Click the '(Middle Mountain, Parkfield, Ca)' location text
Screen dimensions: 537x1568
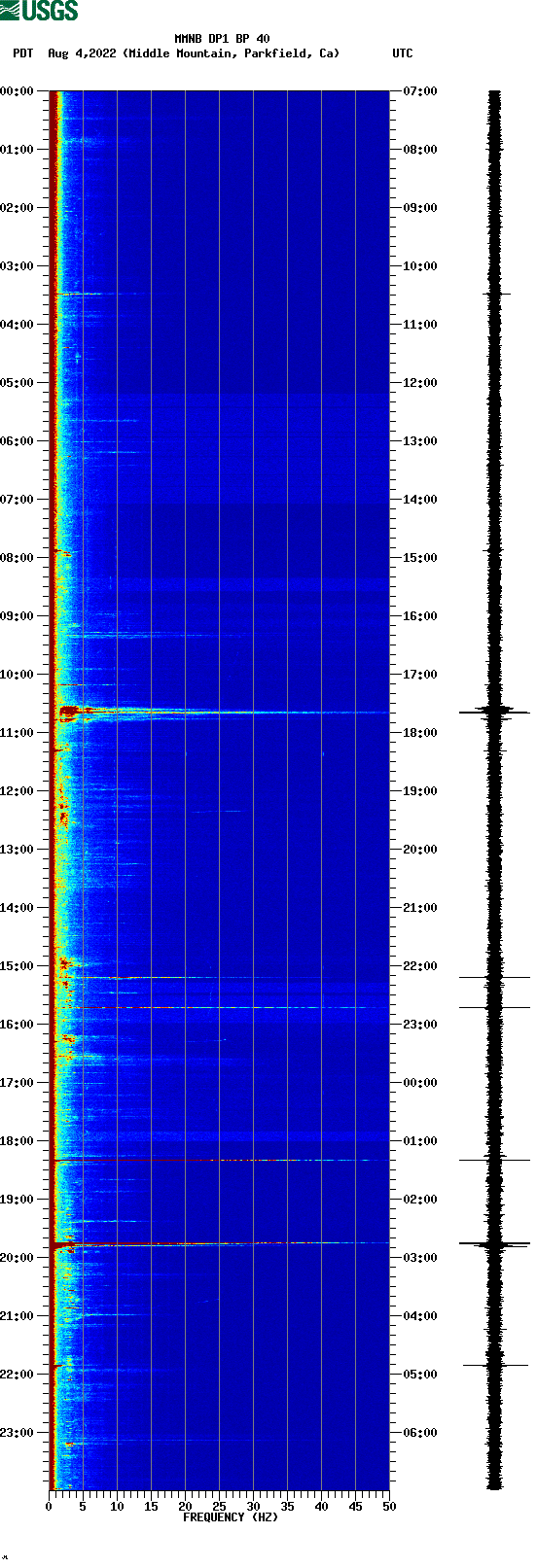pyautogui.click(x=232, y=53)
